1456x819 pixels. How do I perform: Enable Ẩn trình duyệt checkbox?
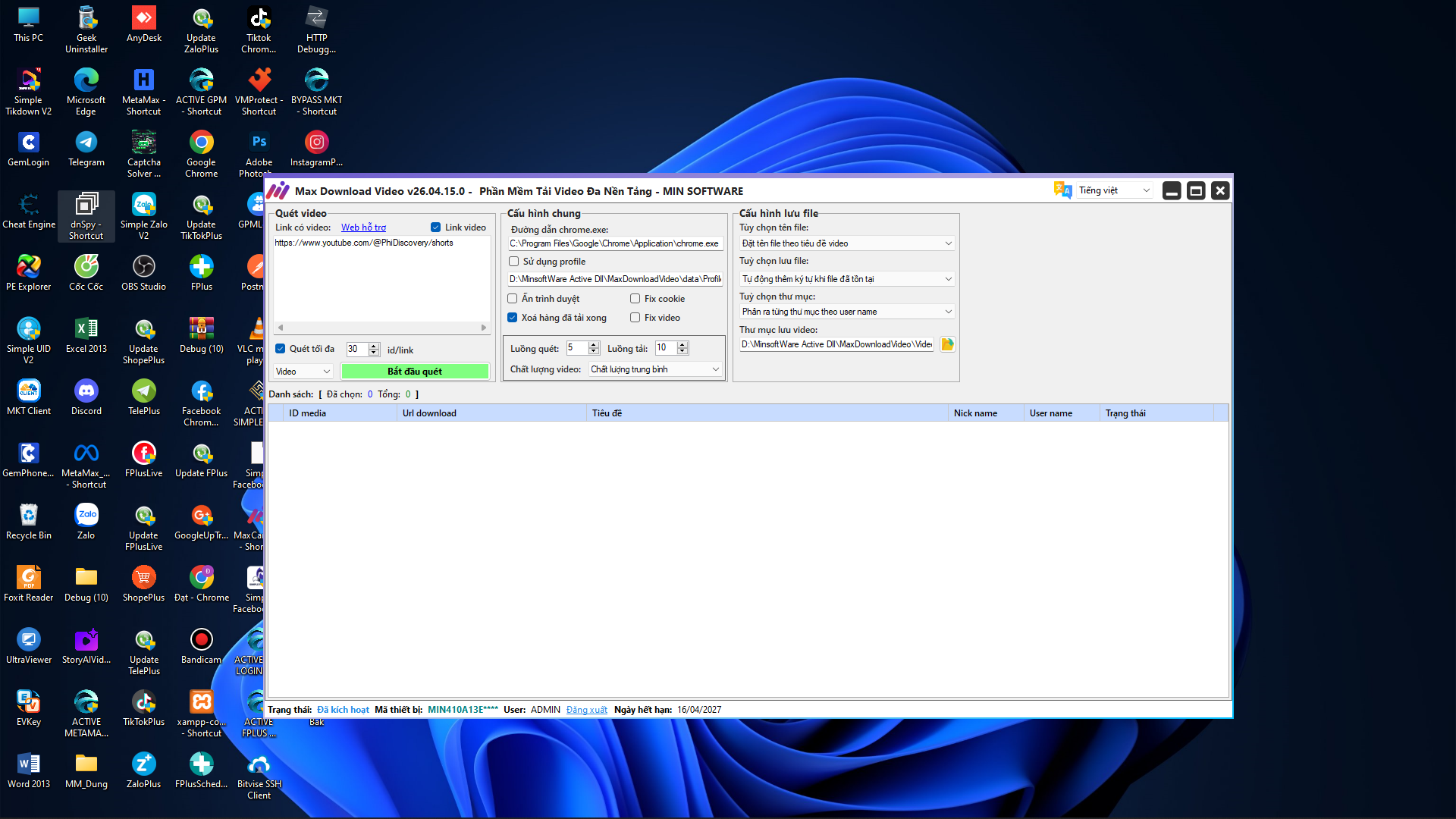coord(513,299)
